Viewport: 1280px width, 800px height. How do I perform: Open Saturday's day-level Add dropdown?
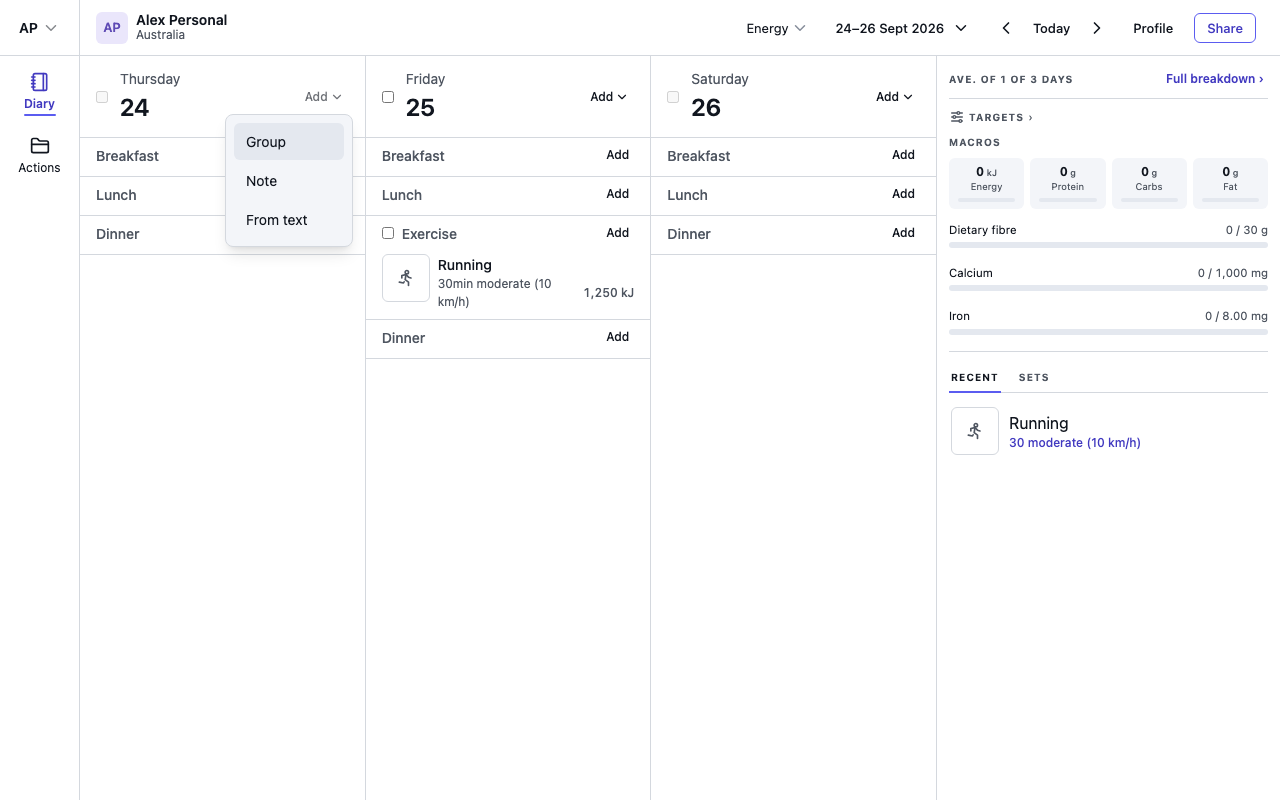[894, 97]
